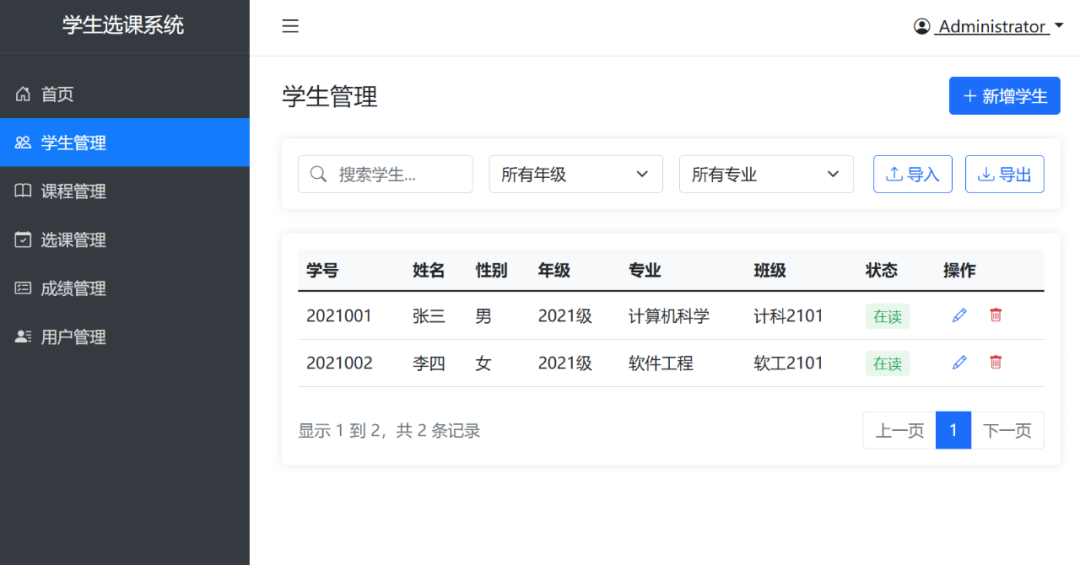
Task: Open 课程管理 in sidebar
Action: (x=125, y=191)
